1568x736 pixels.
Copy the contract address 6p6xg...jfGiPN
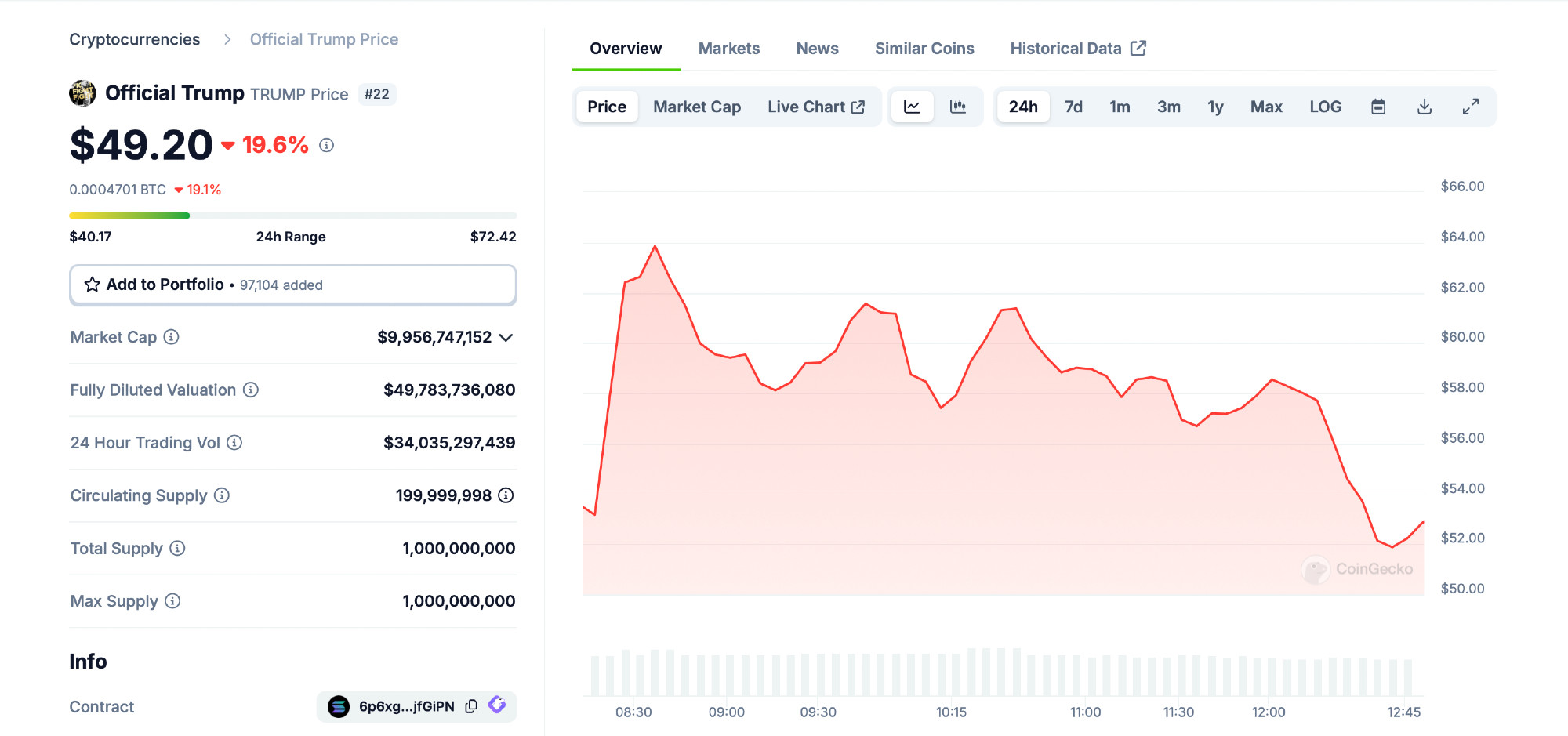click(x=471, y=706)
